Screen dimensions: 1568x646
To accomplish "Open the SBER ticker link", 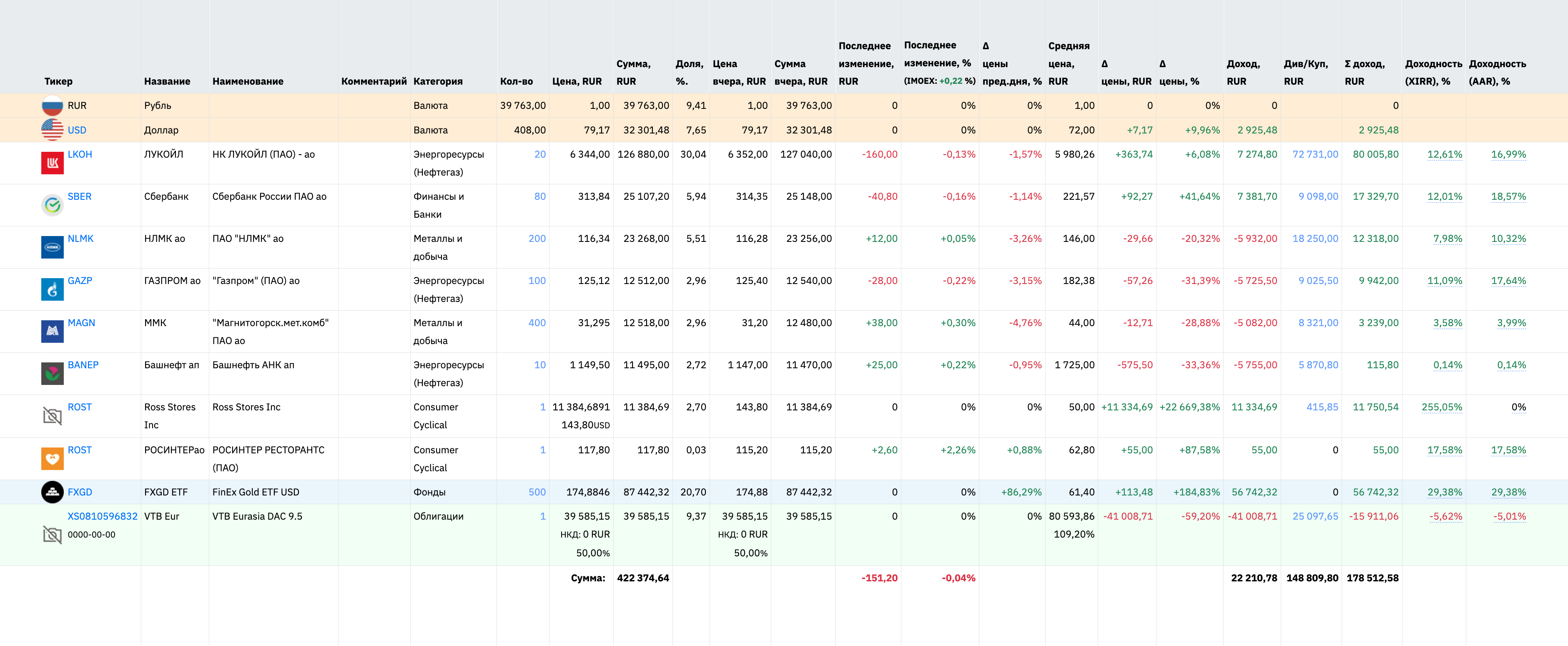I will (79, 197).
